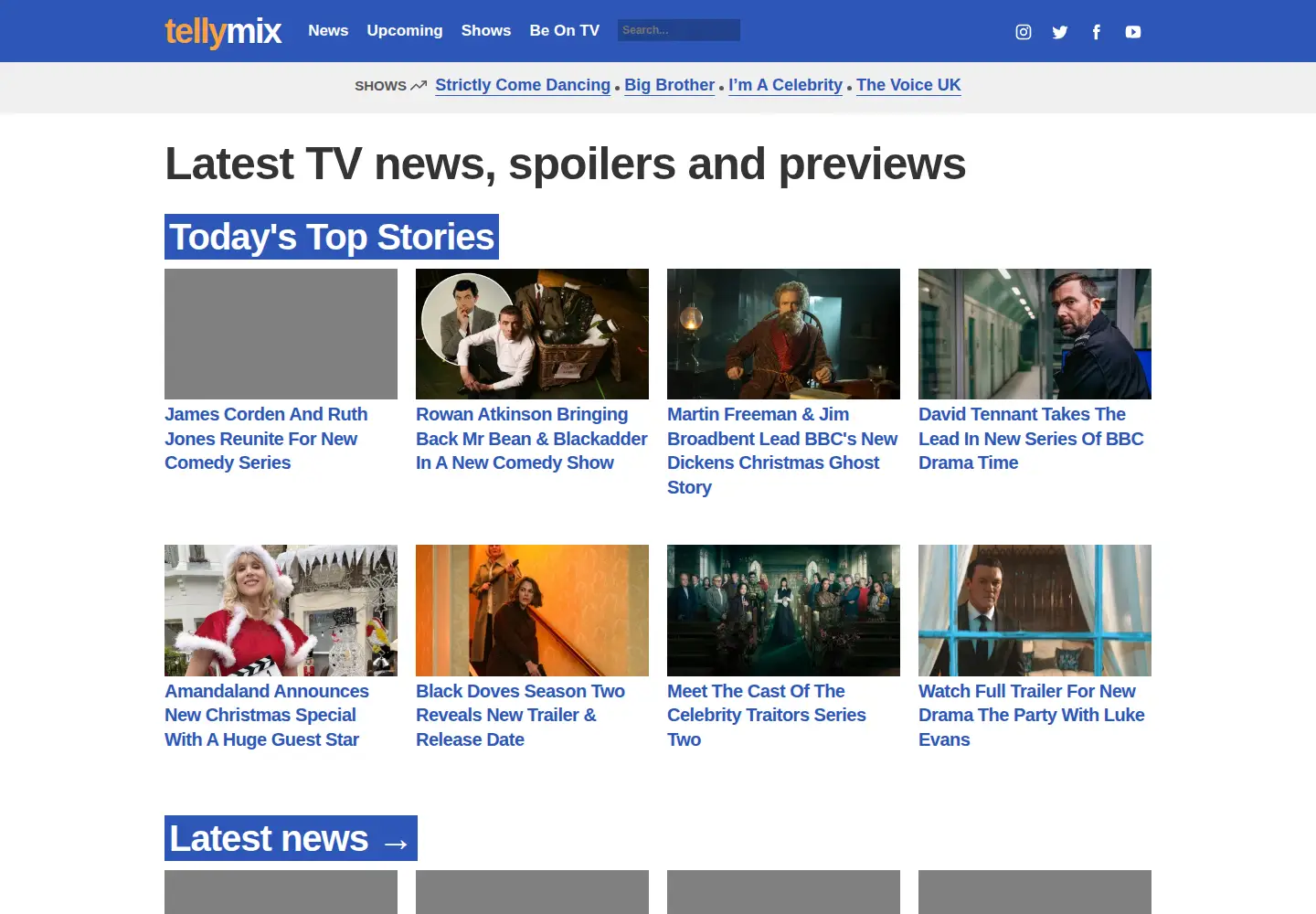This screenshot has height=914, width=1316.
Task: Open the tellymix YouTube channel
Action: (x=1133, y=32)
